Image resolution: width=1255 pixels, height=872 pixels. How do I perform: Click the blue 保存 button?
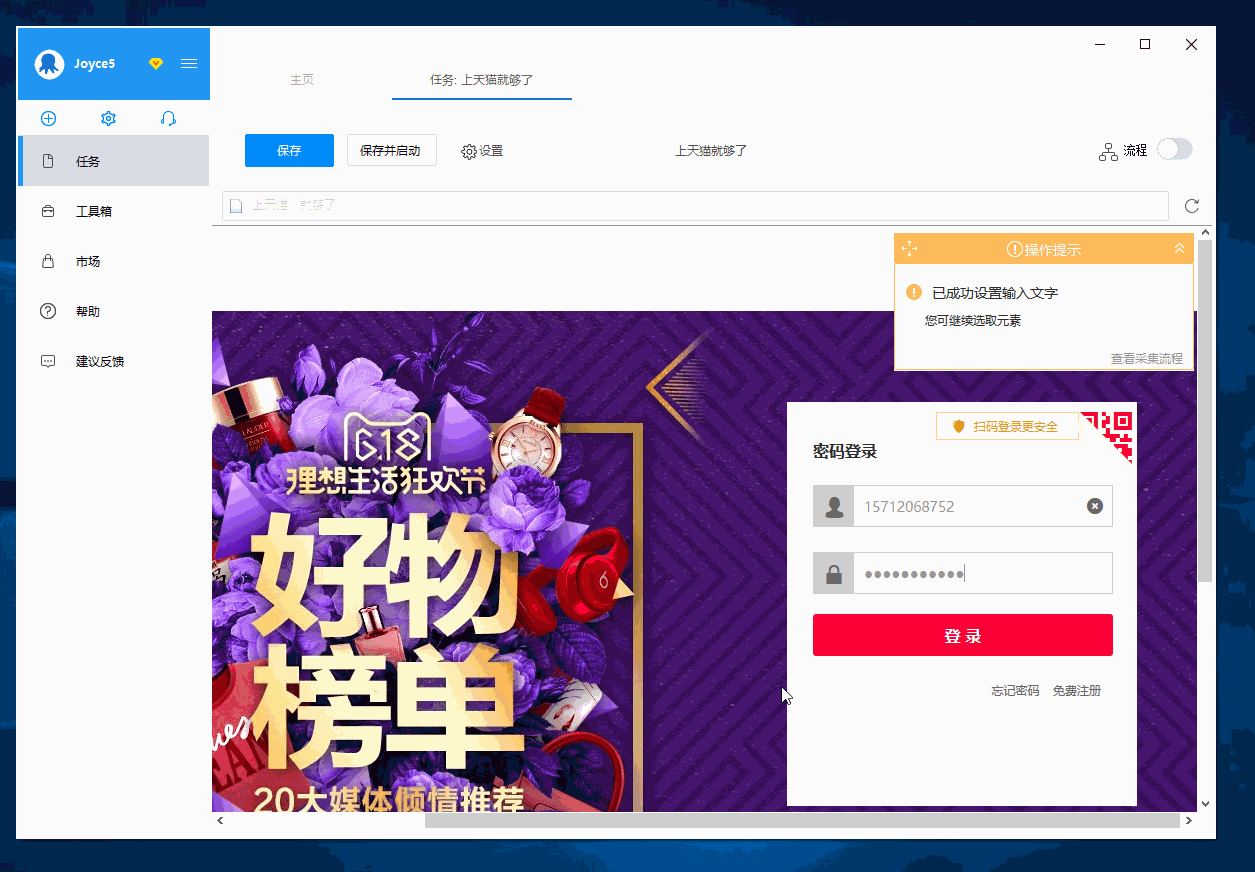click(289, 151)
